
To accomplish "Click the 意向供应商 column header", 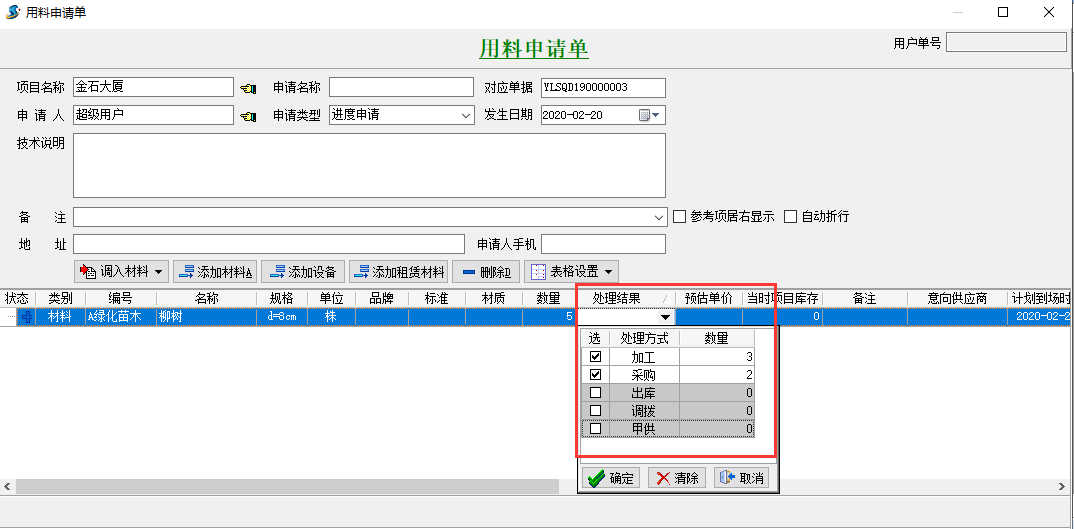I will (x=957, y=299).
